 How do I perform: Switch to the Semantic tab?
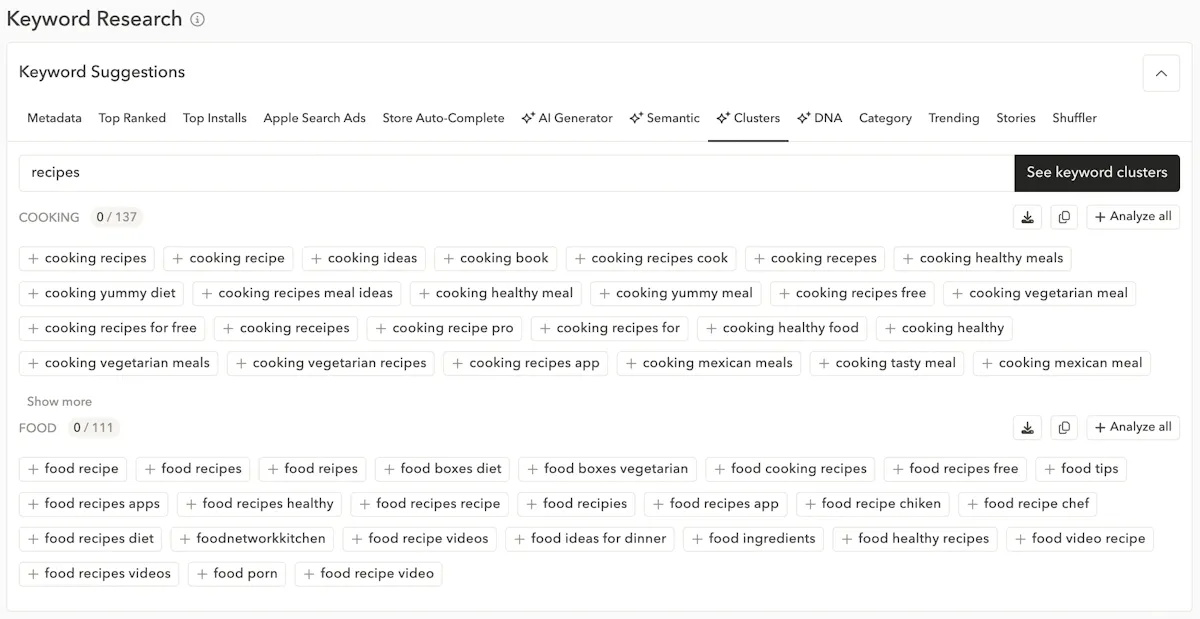(664, 118)
